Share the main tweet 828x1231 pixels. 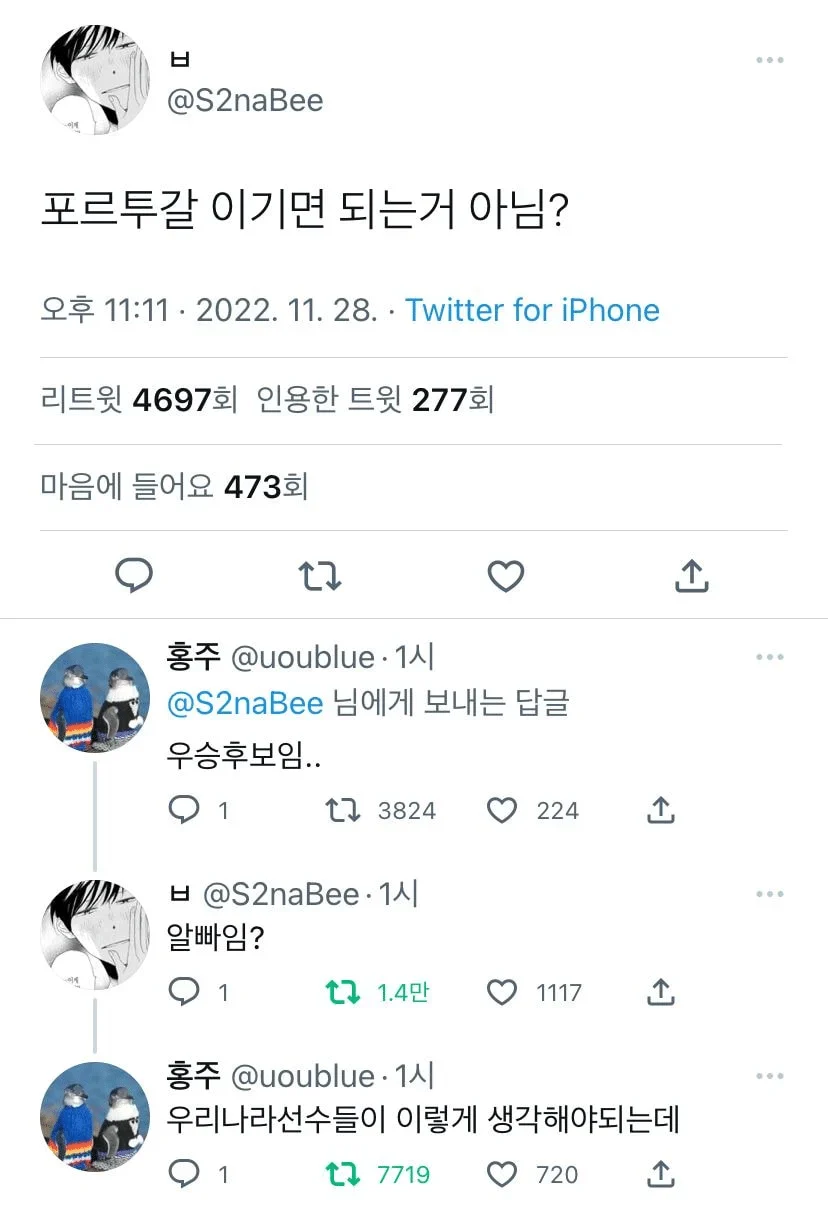pyautogui.click(x=691, y=575)
